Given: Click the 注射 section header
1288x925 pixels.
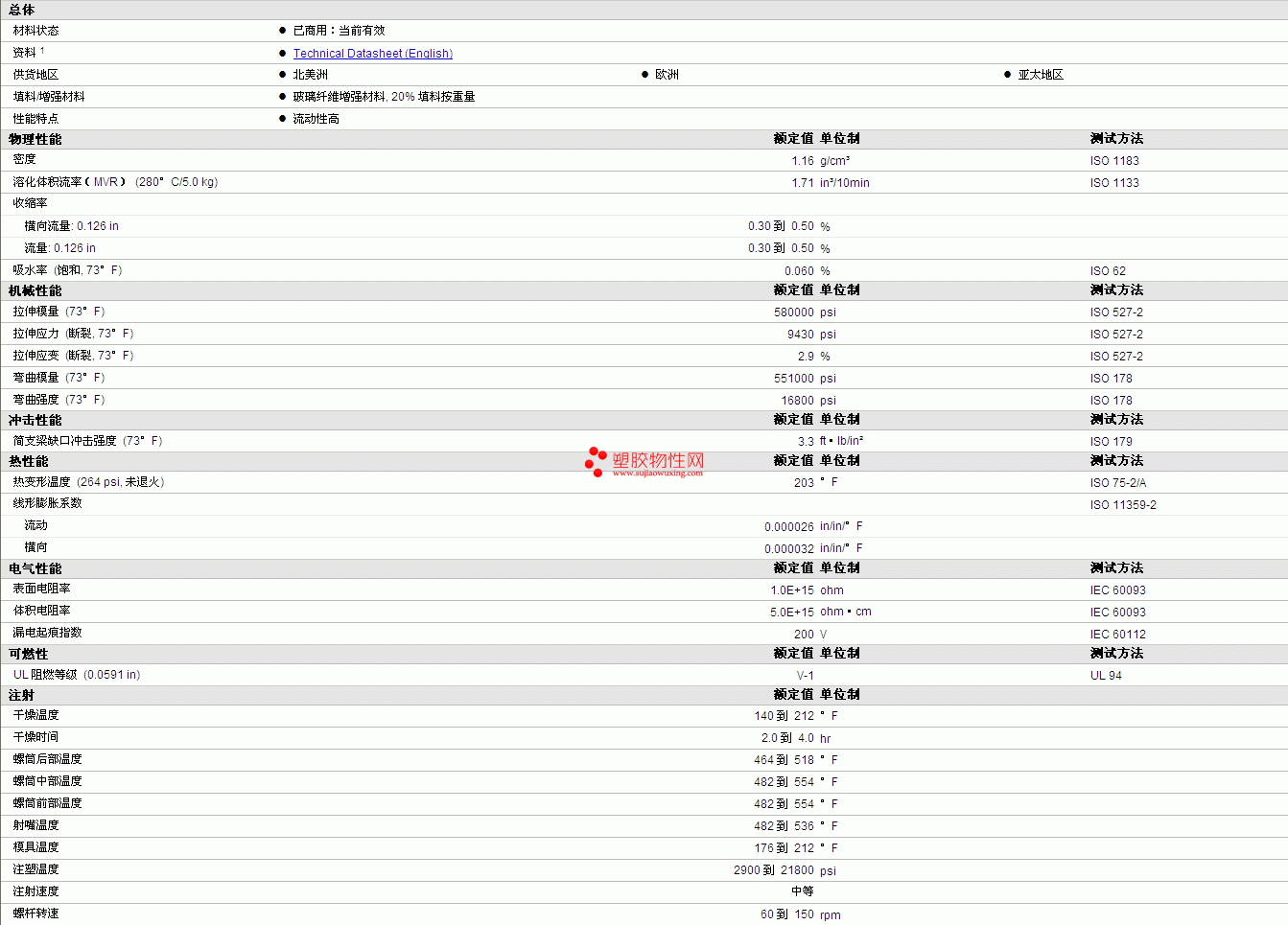Looking at the screenshot, I should pos(22,695).
